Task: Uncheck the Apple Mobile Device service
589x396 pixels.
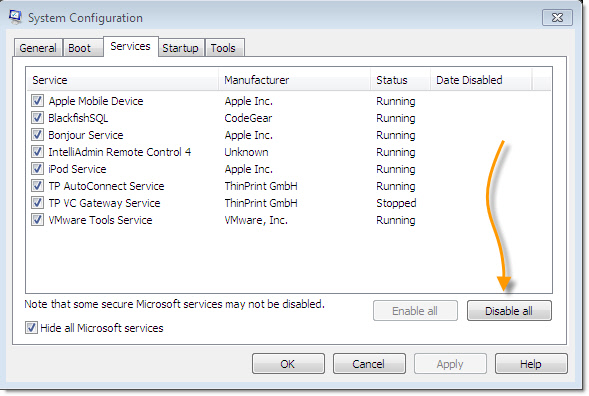Action: click(37, 101)
